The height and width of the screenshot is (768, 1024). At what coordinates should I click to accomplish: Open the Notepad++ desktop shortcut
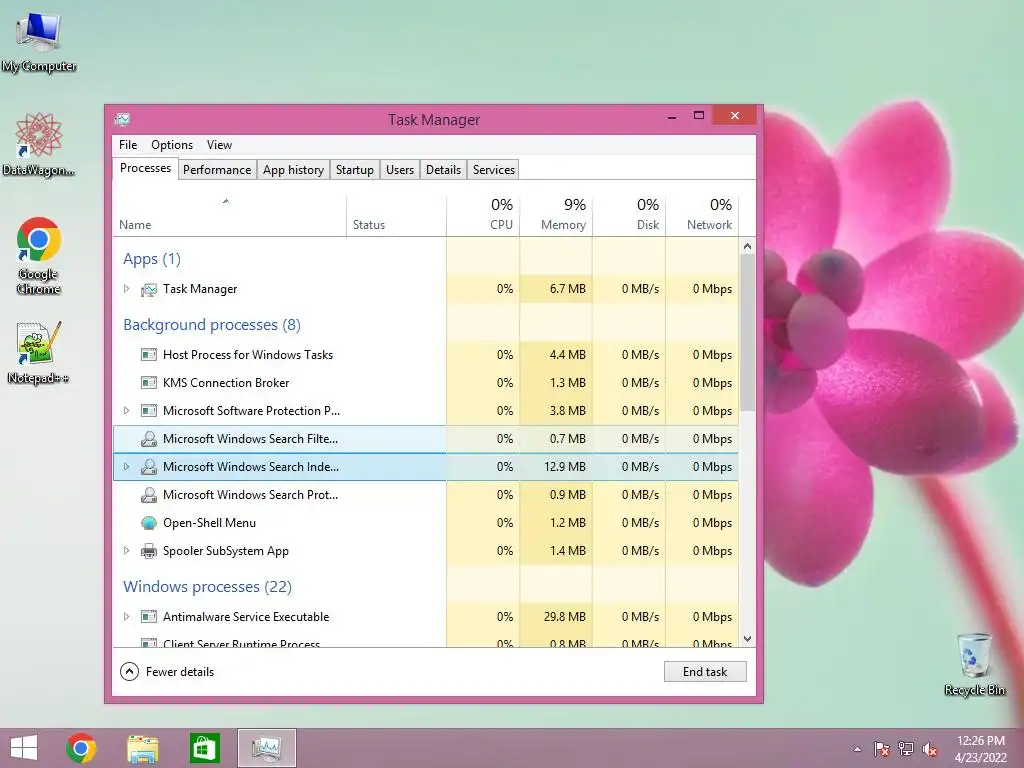[39, 353]
